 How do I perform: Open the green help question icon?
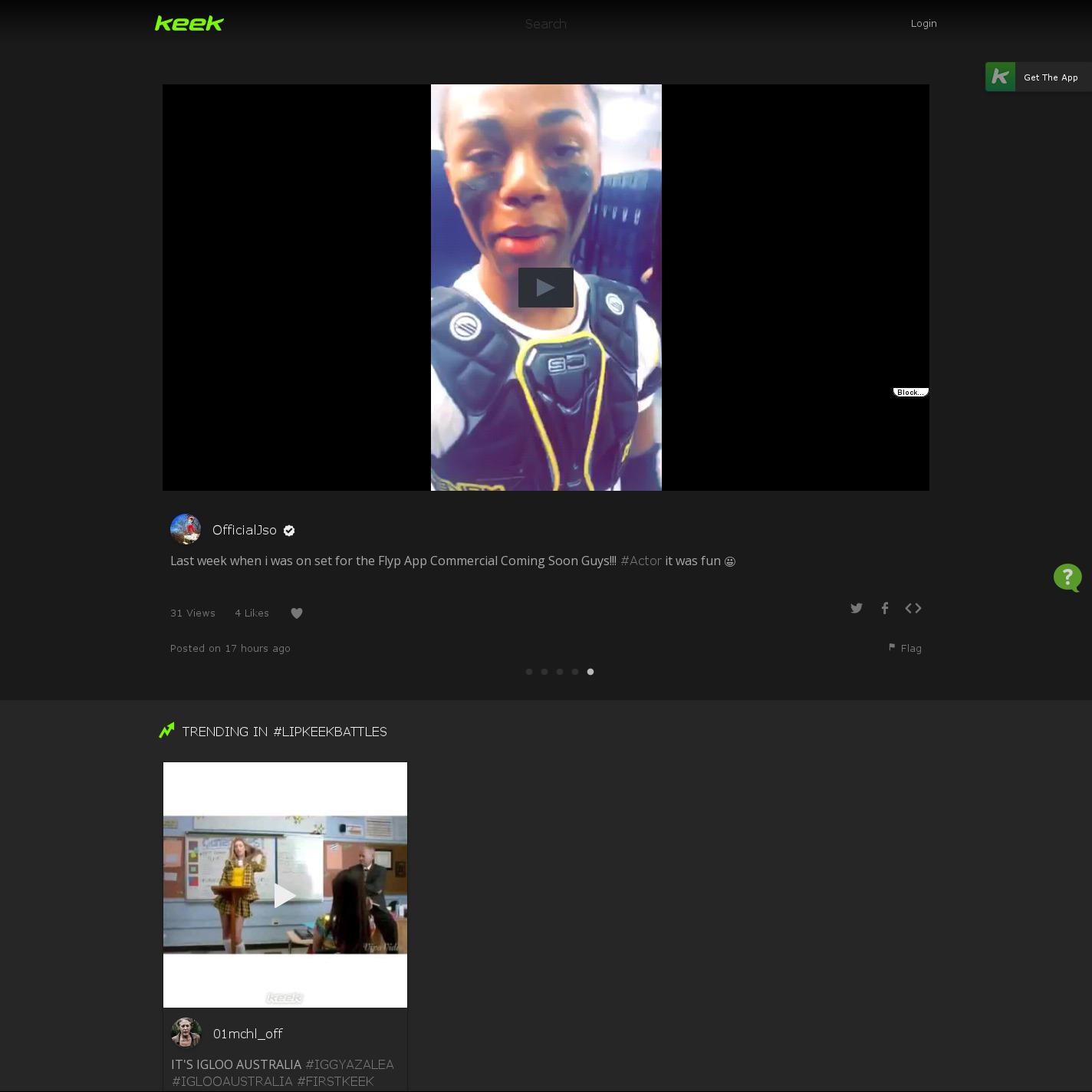tap(1067, 577)
